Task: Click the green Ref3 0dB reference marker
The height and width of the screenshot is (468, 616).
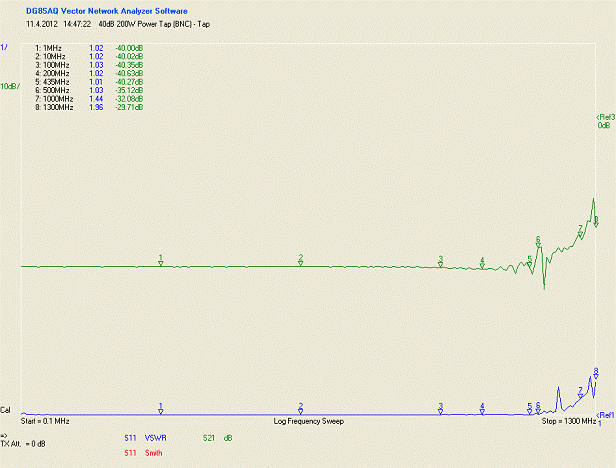Action: (x=604, y=121)
